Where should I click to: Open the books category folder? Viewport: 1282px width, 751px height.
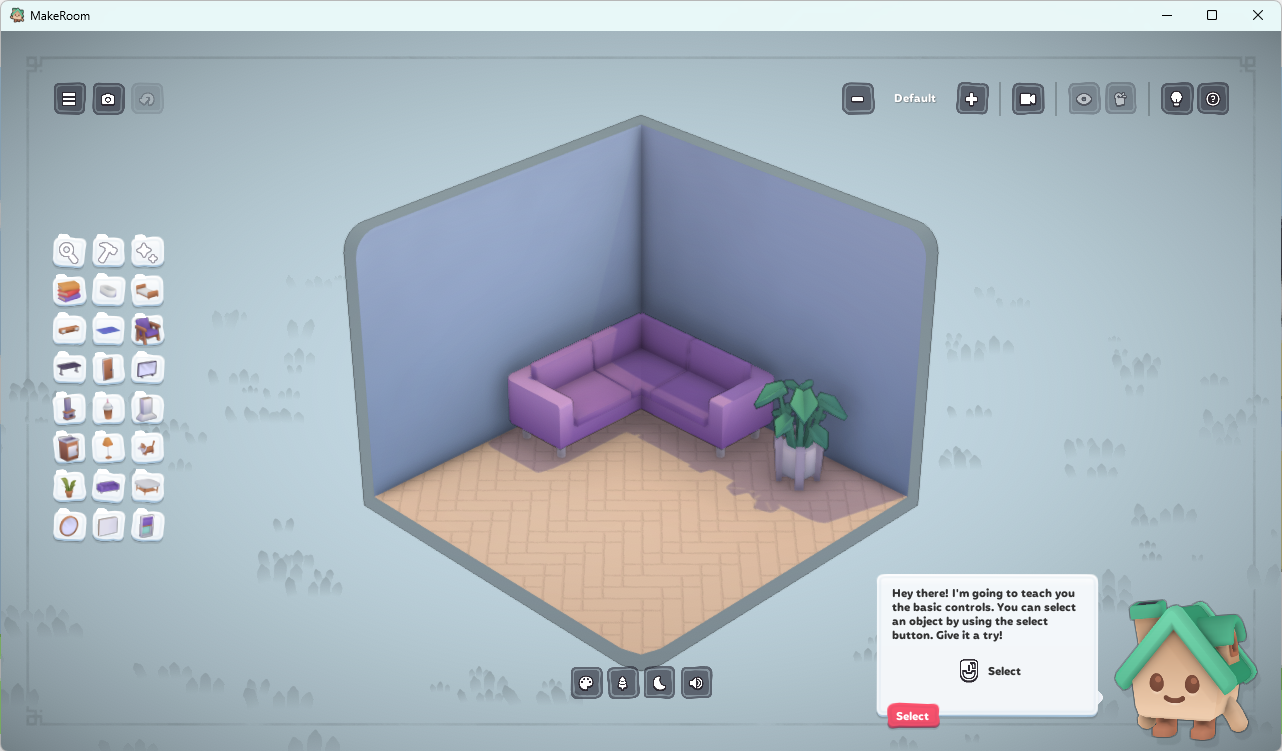click(x=69, y=291)
